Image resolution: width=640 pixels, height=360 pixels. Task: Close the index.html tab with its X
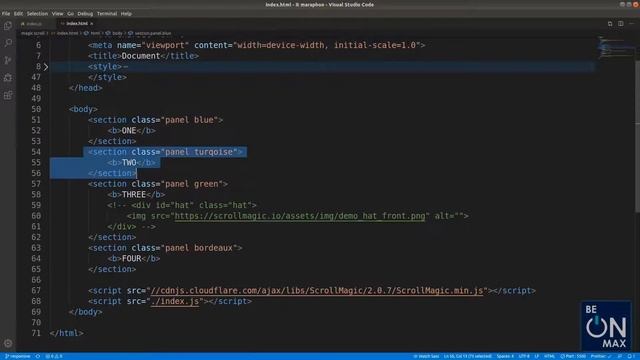click(91, 24)
